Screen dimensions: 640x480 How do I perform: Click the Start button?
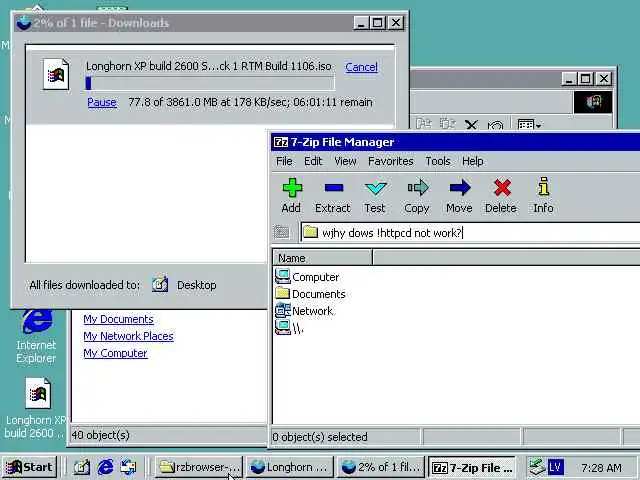(29, 467)
